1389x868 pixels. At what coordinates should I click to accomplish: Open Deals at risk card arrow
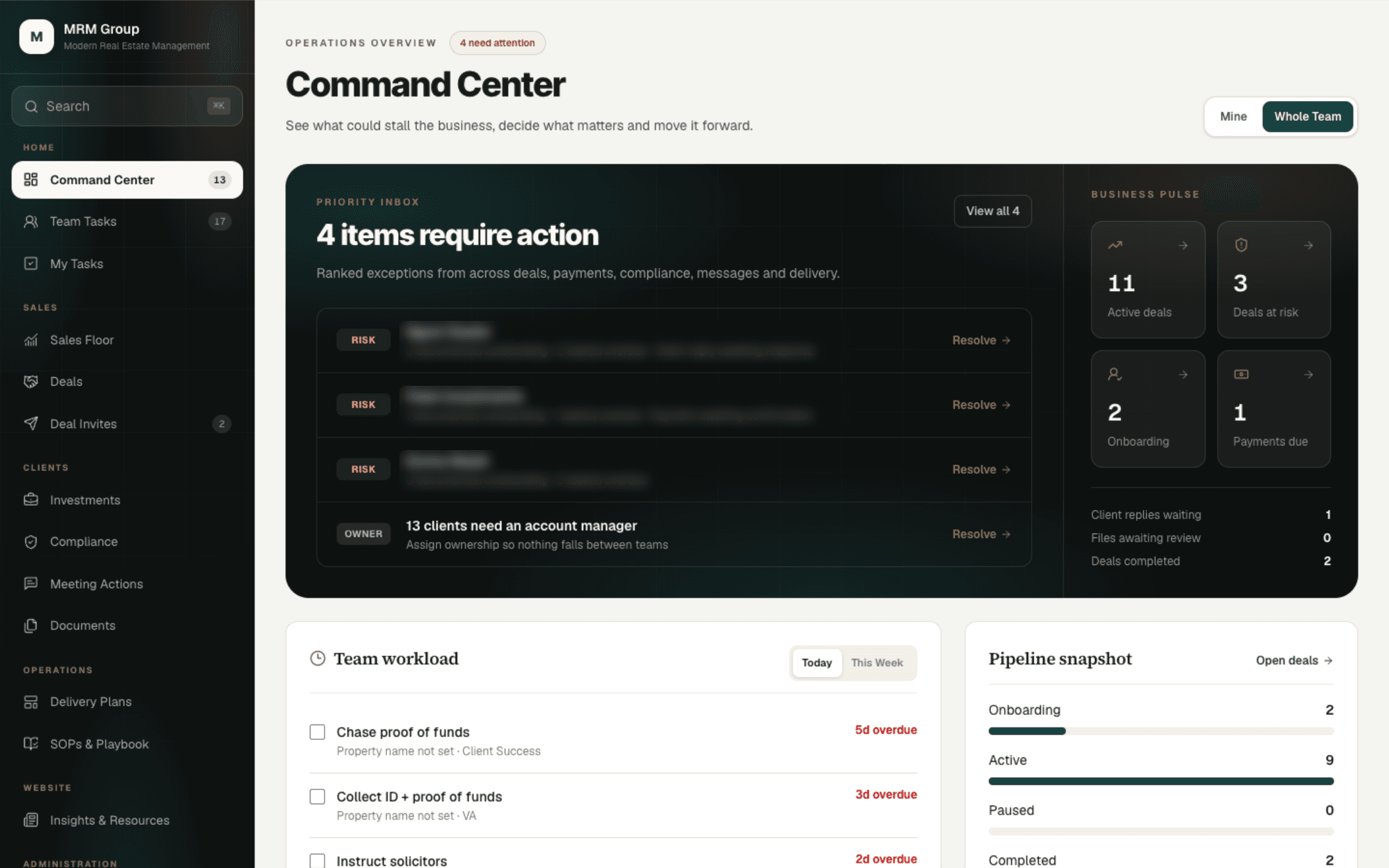coord(1308,246)
